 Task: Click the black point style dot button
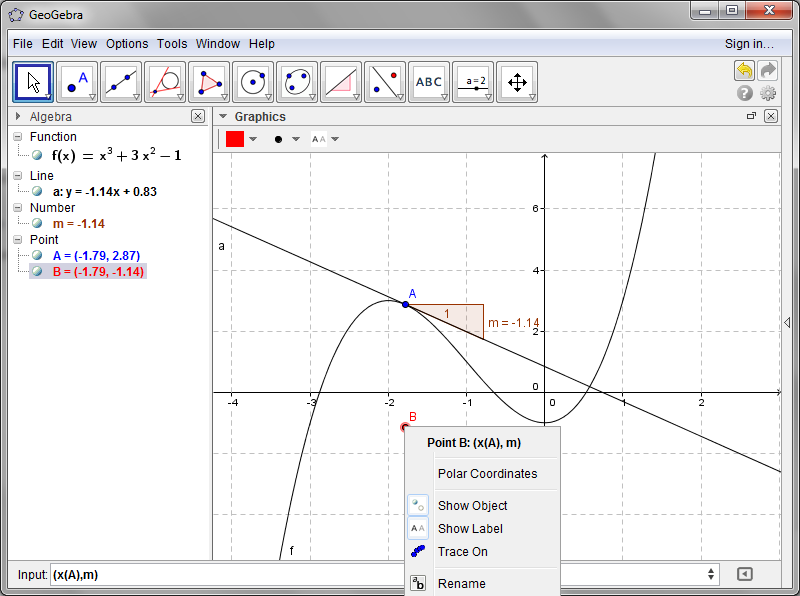pyautogui.click(x=278, y=139)
